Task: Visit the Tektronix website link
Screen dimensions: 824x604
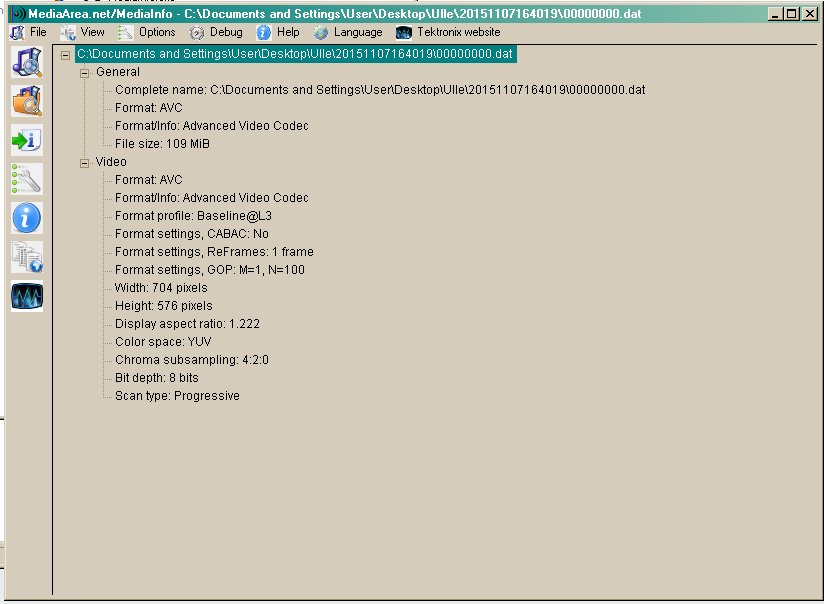Action: click(459, 32)
